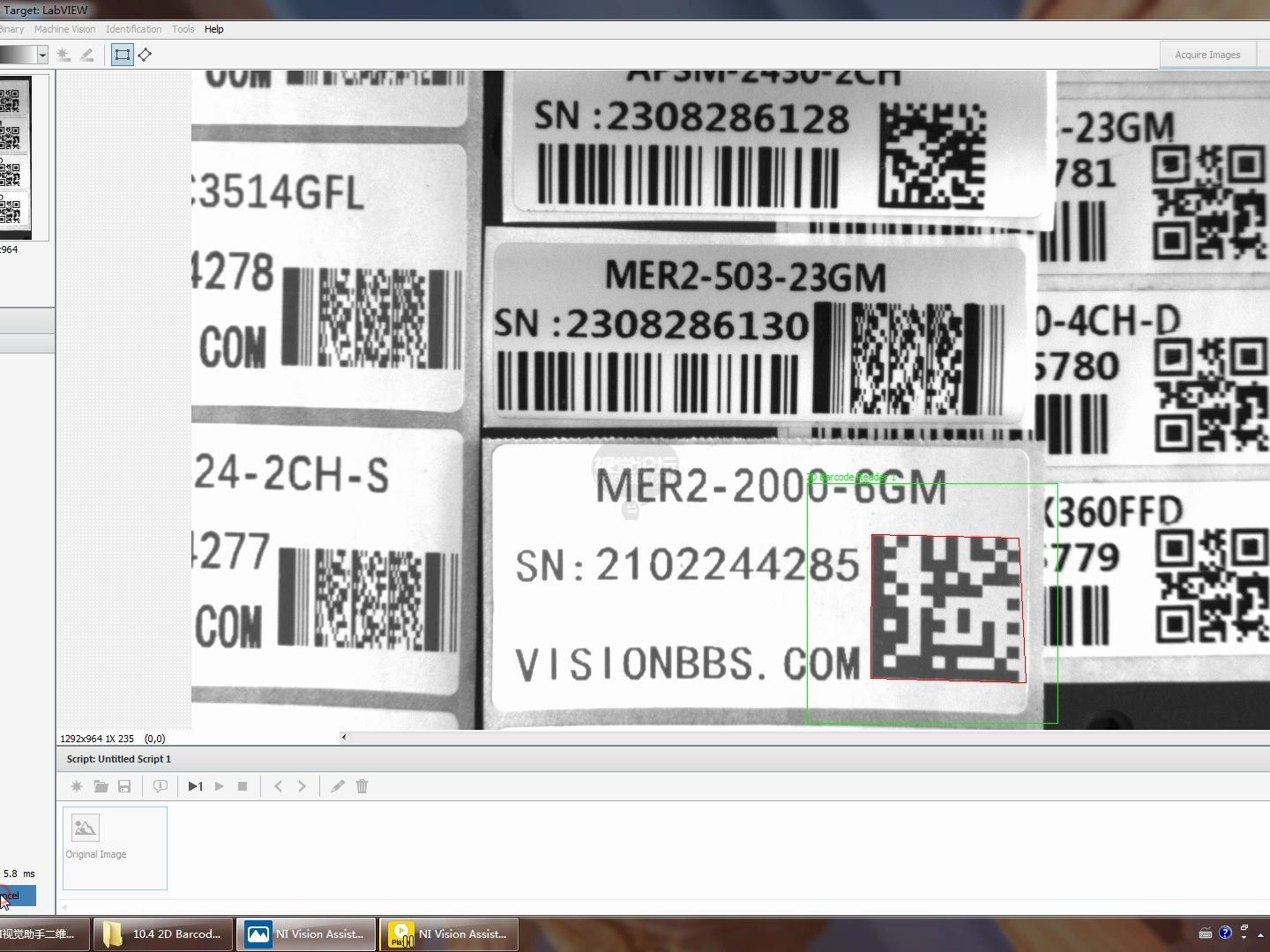Click the script stop button
This screenshot has height=952, width=1270.
[243, 786]
